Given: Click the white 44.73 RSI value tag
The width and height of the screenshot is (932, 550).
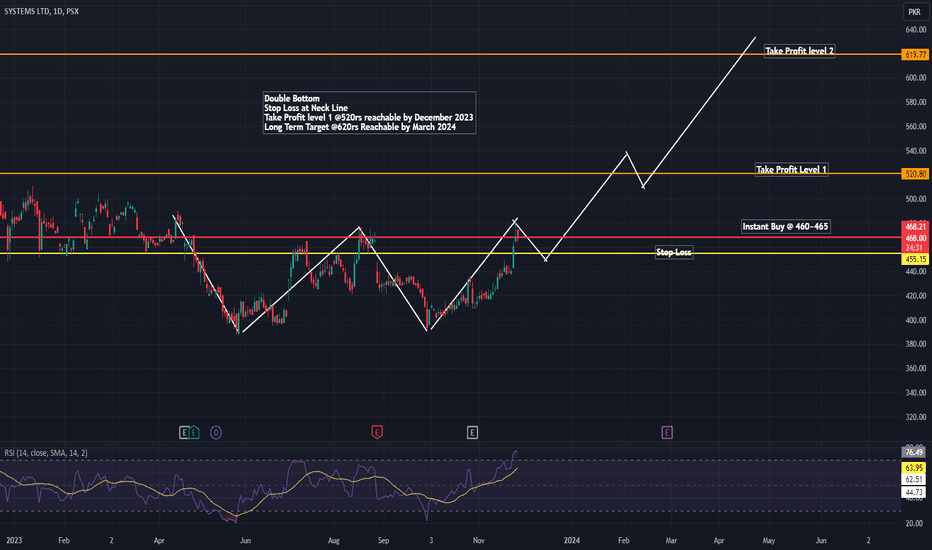Looking at the screenshot, I should coord(914,492).
